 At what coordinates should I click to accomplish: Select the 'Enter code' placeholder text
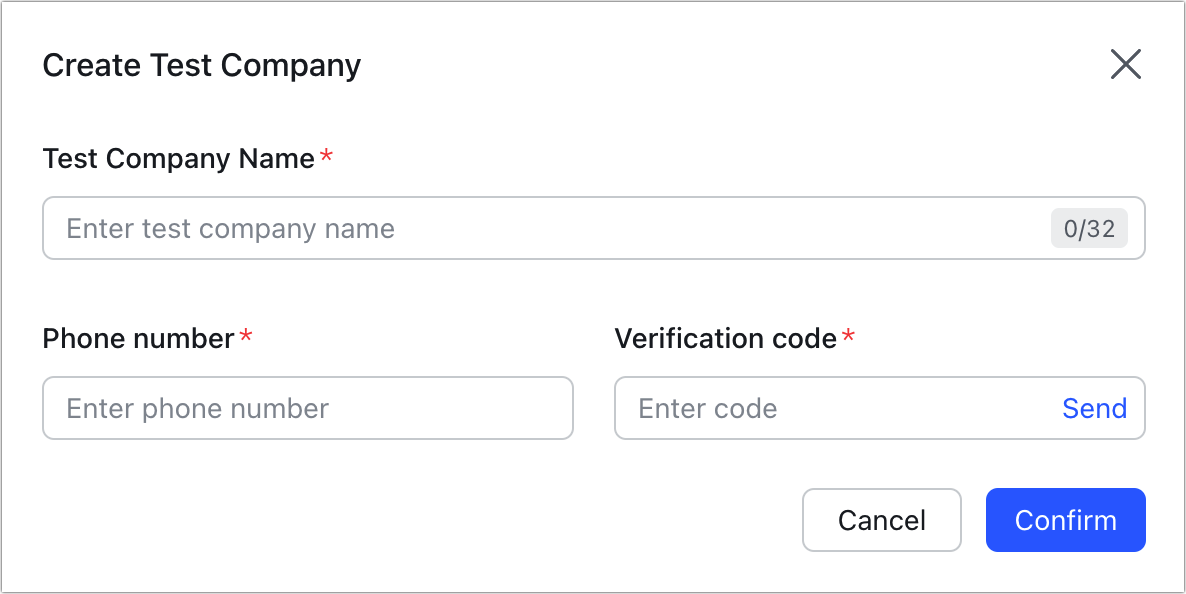707,408
